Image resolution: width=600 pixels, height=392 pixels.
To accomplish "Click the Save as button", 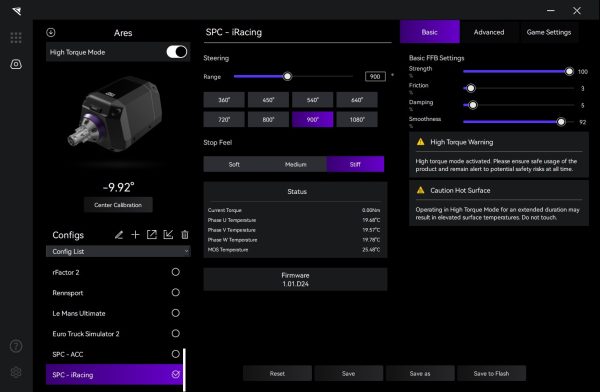I will pyautogui.click(x=420, y=373).
